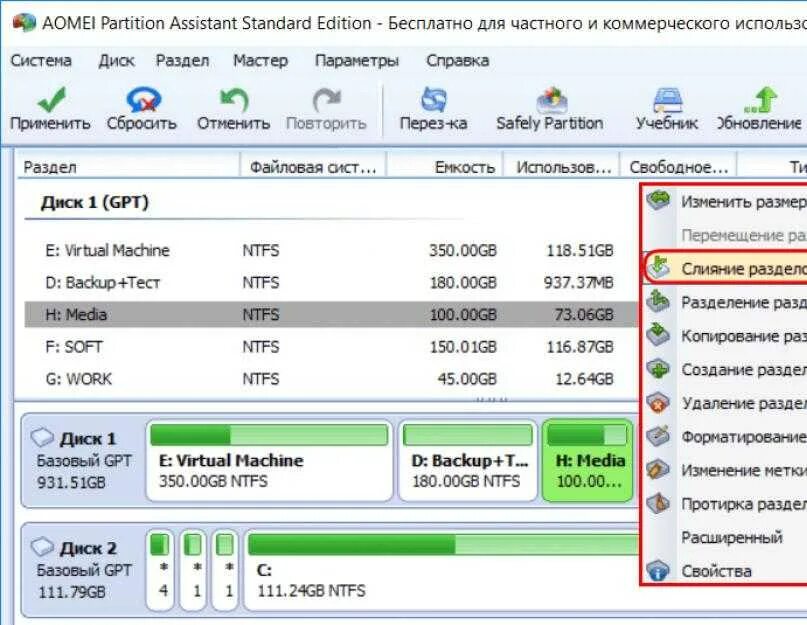Open the Учебник (Tutorial) toolbar icon
The height and width of the screenshot is (625, 807).
click(x=668, y=99)
